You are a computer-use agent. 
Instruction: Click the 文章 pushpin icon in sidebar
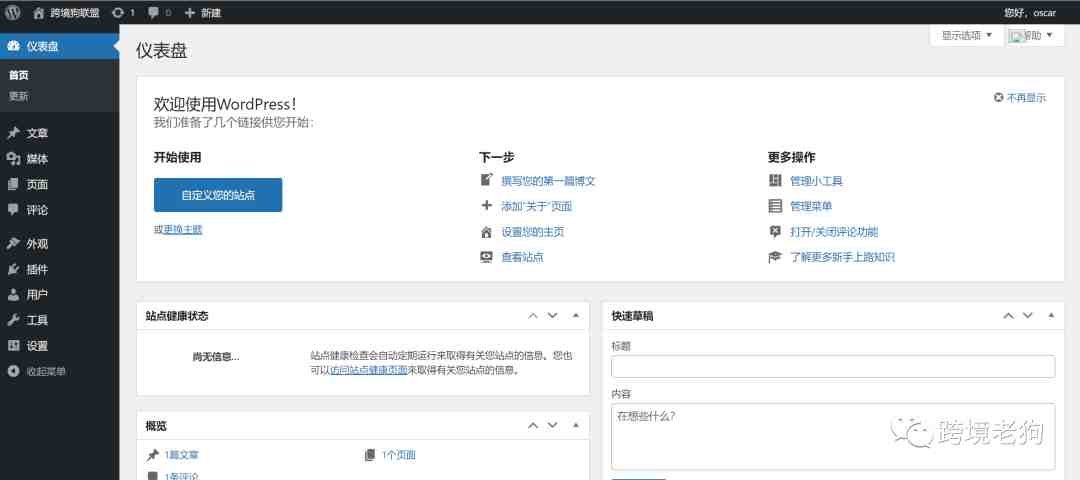tap(13, 133)
